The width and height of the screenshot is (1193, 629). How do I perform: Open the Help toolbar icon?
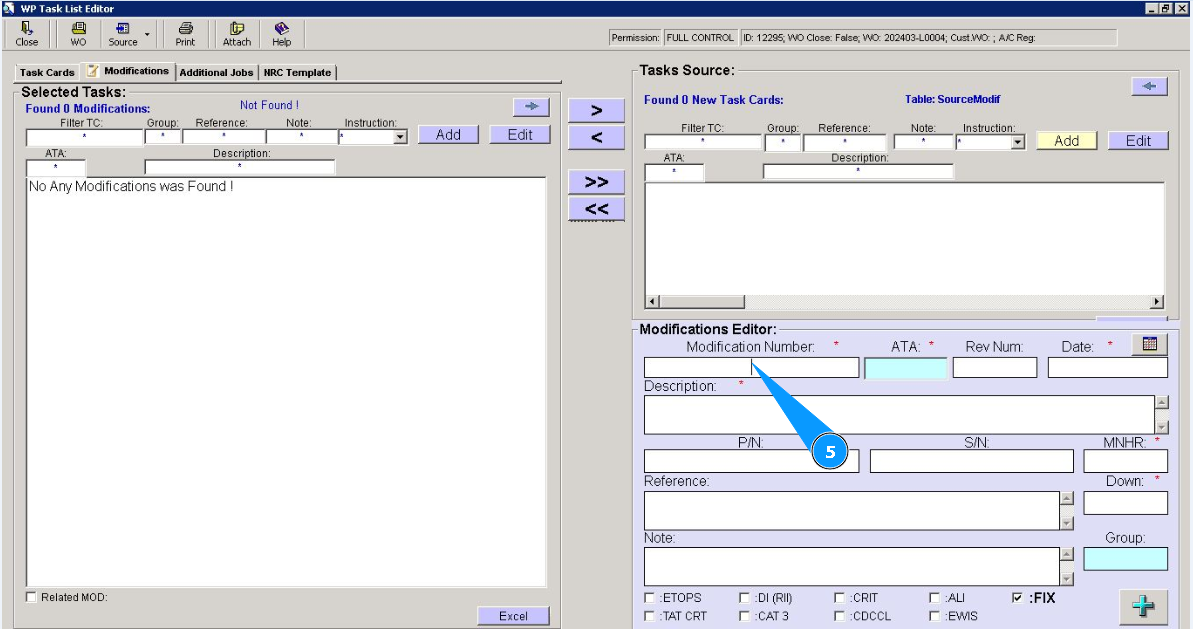click(282, 34)
